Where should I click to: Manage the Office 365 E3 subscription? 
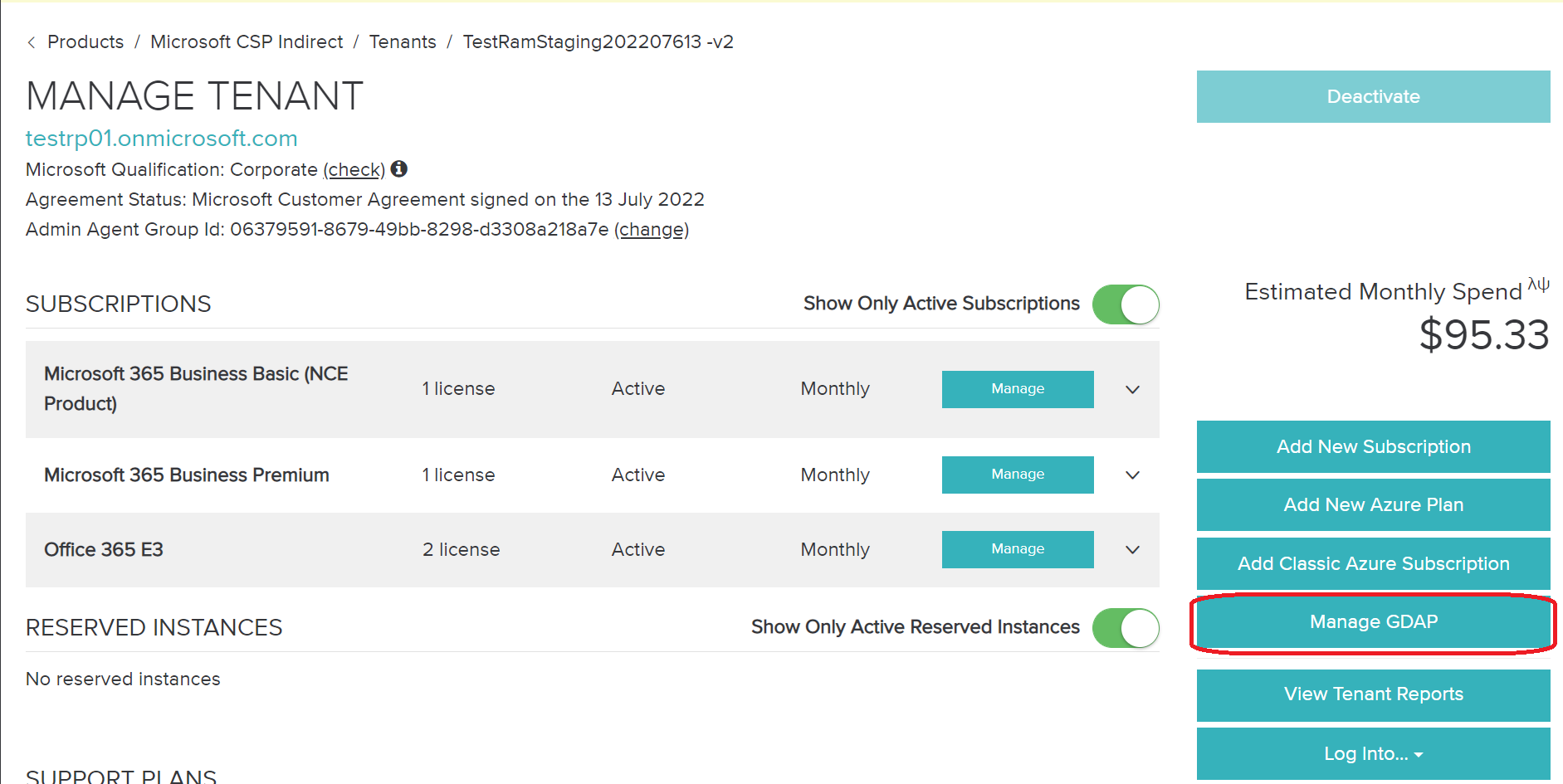point(1018,548)
